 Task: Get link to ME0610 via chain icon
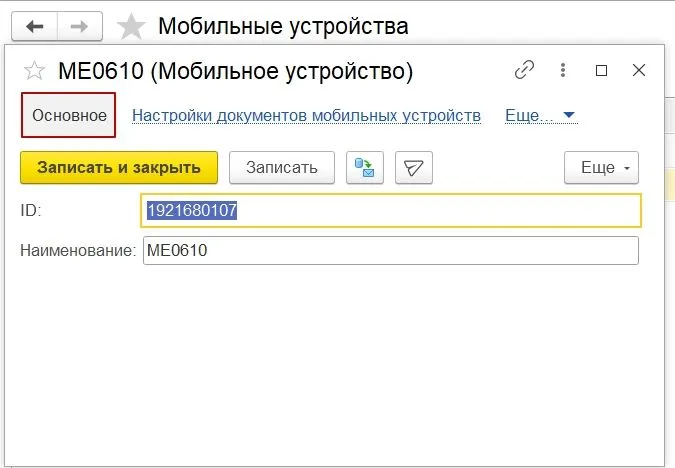click(x=524, y=71)
